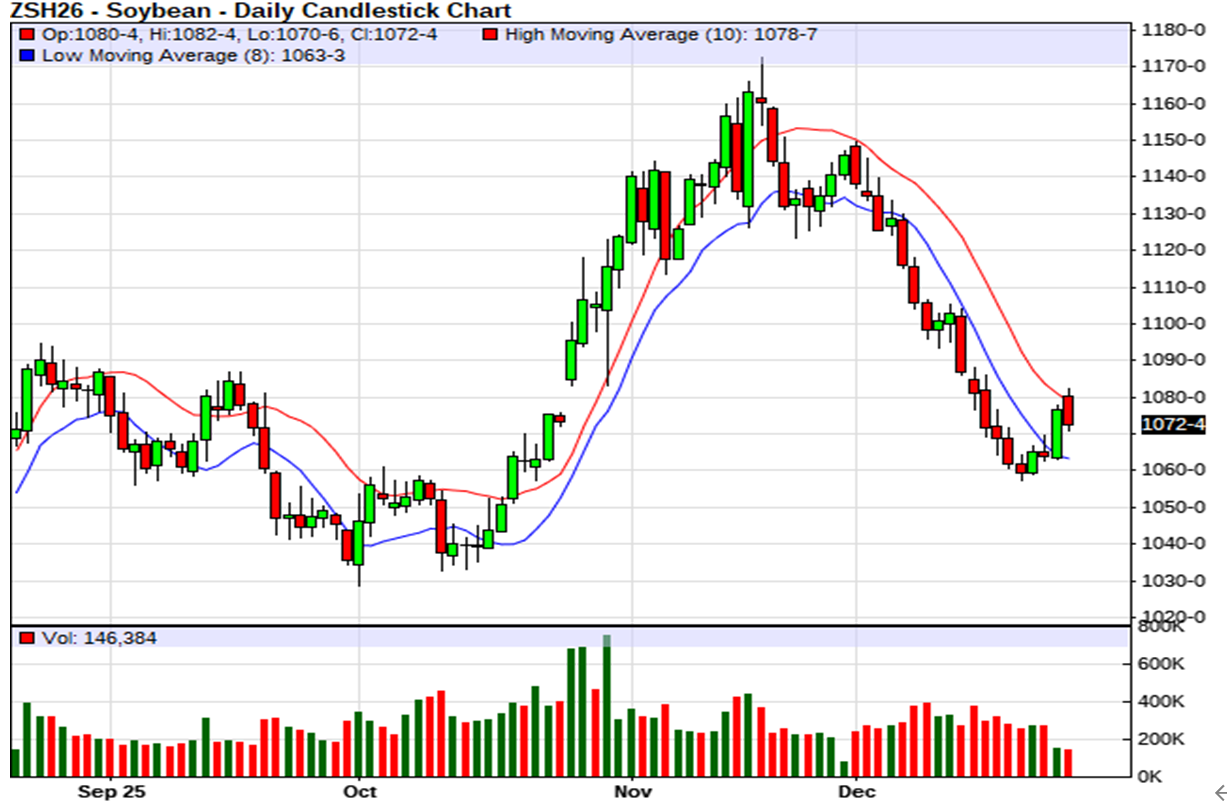This screenshot has height=810, width=1227.
Task: Click the red High Moving Average legend marker
Action: coord(491,35)
